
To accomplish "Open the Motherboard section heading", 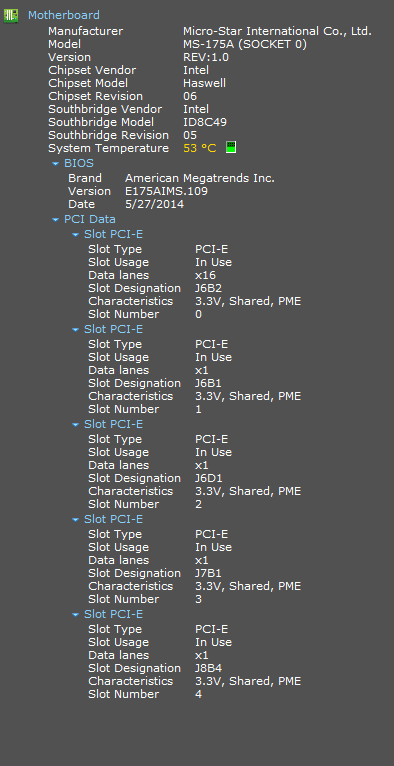I will (63, 15).
